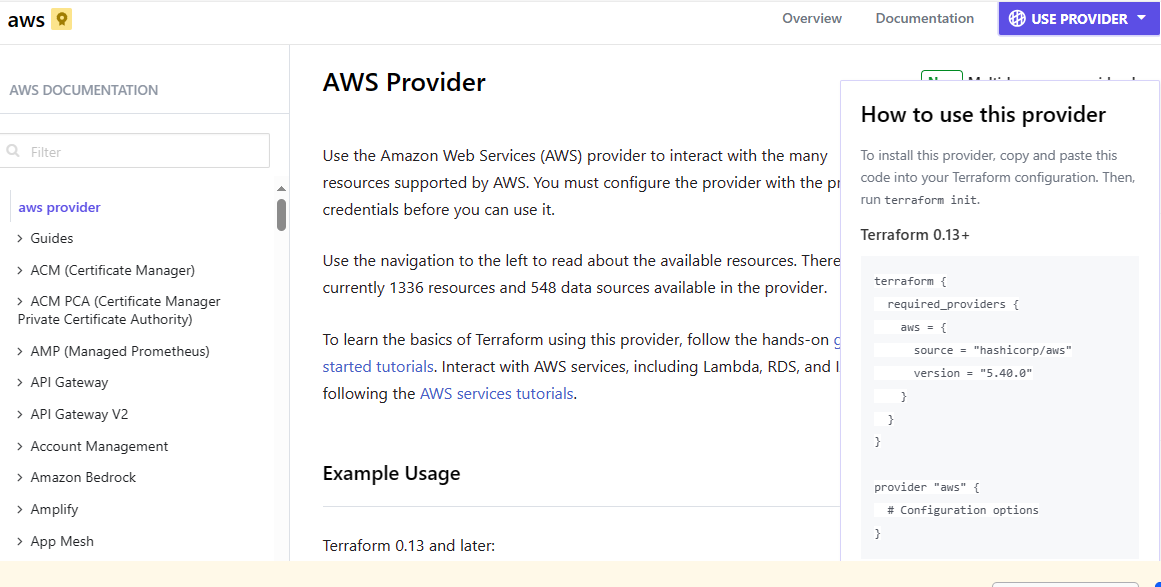The image size is (1161, 587).
Task: Open the Amplify label
Action: [x=54, y=509]
